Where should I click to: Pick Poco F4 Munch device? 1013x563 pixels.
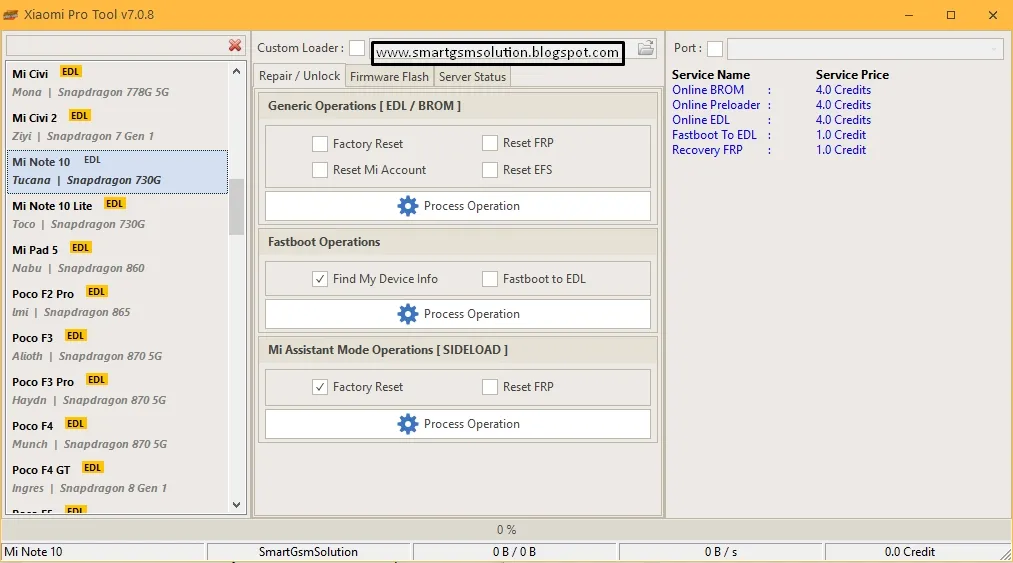(117, 434)
